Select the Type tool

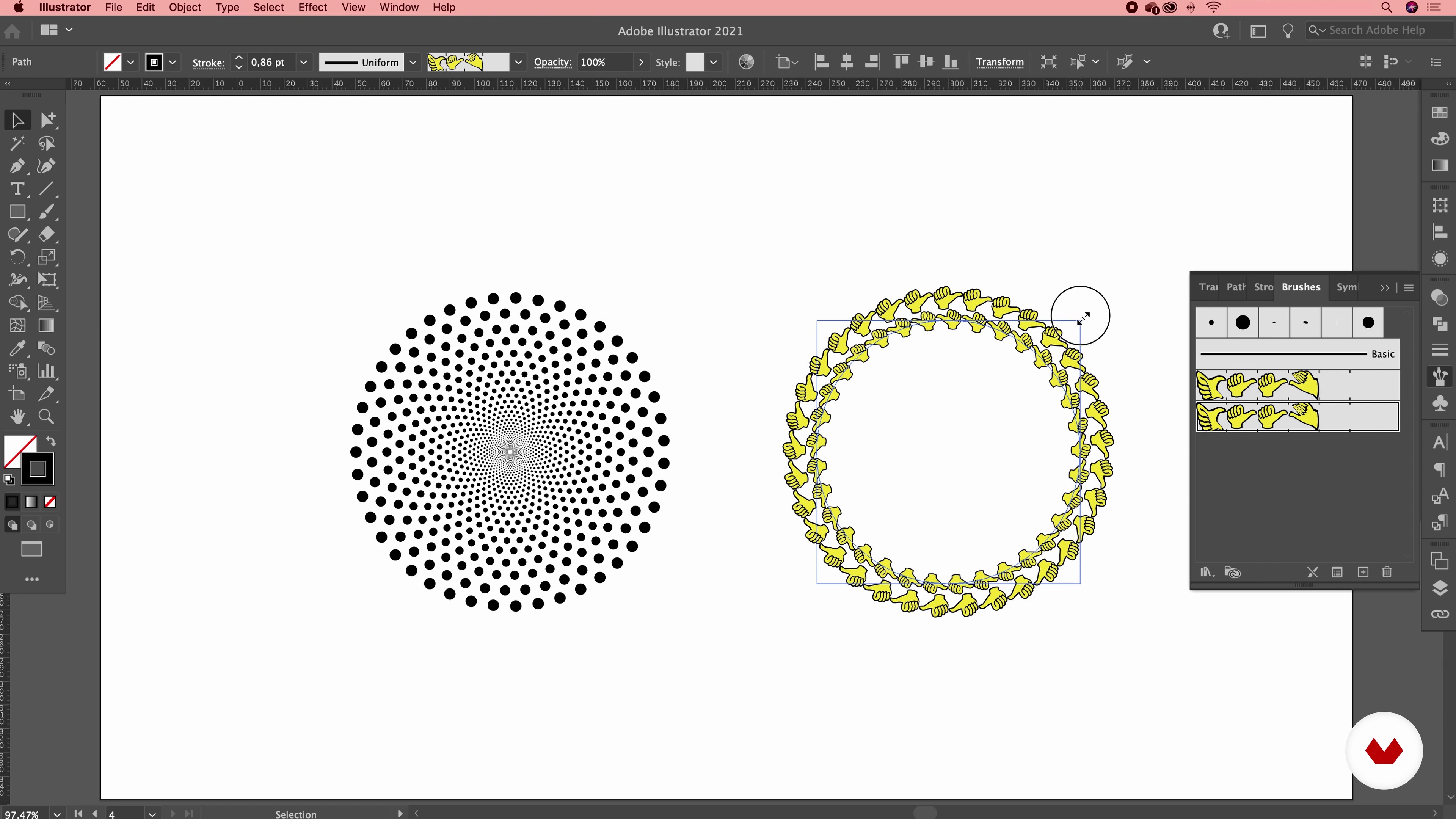pyautogui.click(x=17, y=189)
